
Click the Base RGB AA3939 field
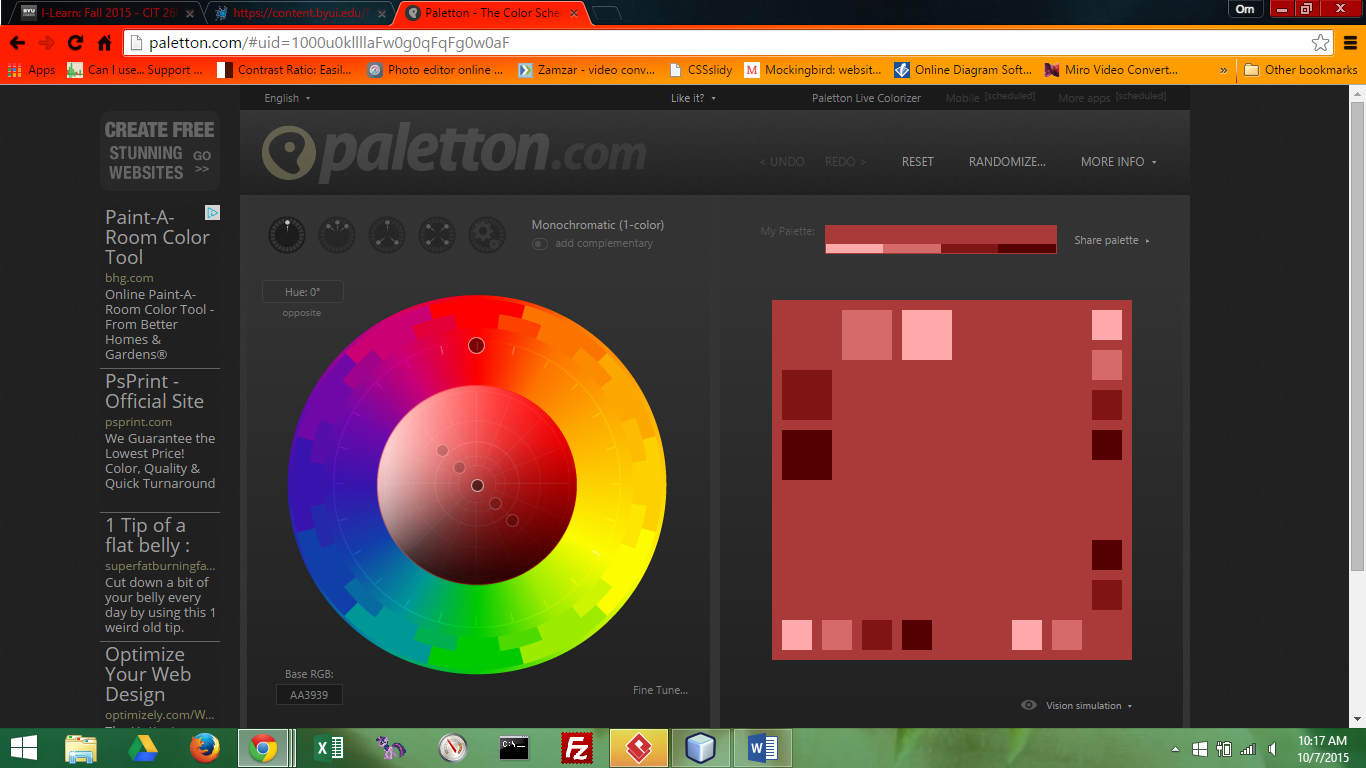click(309, 694)
